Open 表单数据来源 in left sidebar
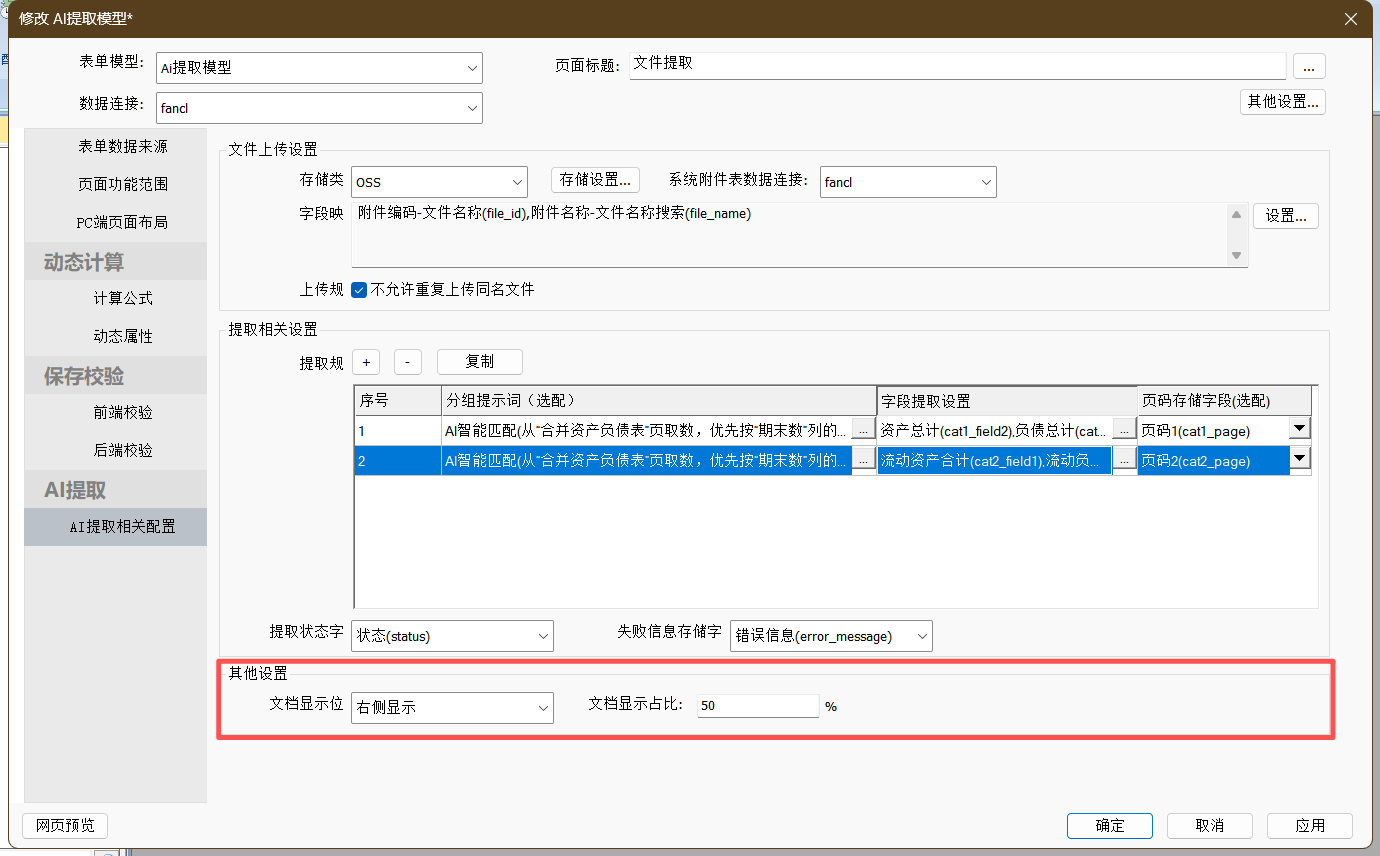Viewport: 1380px width, 856px height. [x=123, y=146]
